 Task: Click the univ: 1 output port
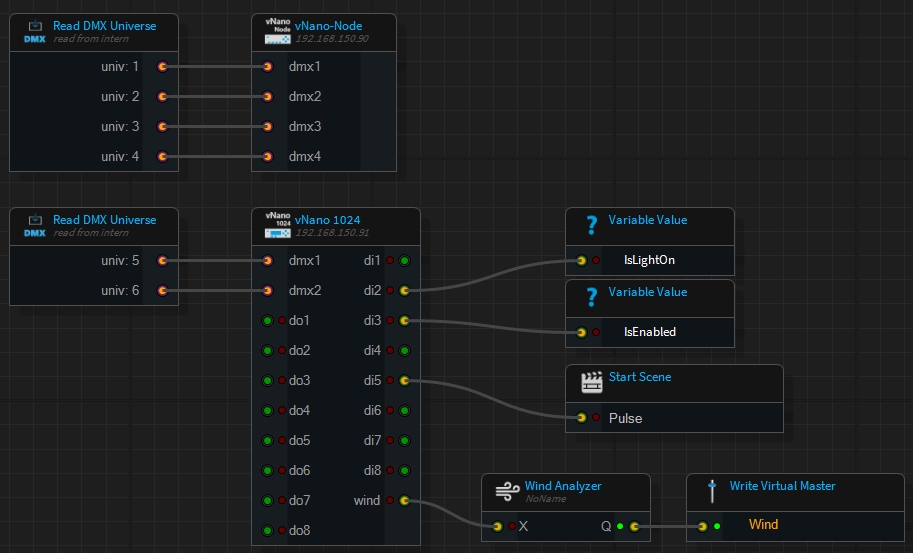coord(162,67)
